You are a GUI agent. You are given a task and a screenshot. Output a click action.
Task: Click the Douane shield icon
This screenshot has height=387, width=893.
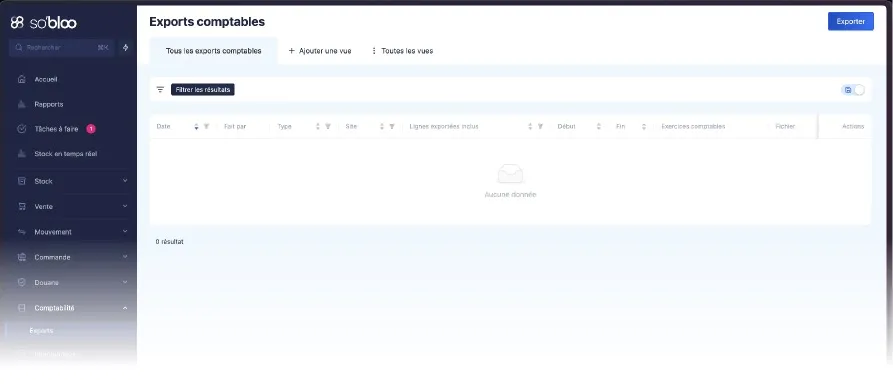(22, 282)
